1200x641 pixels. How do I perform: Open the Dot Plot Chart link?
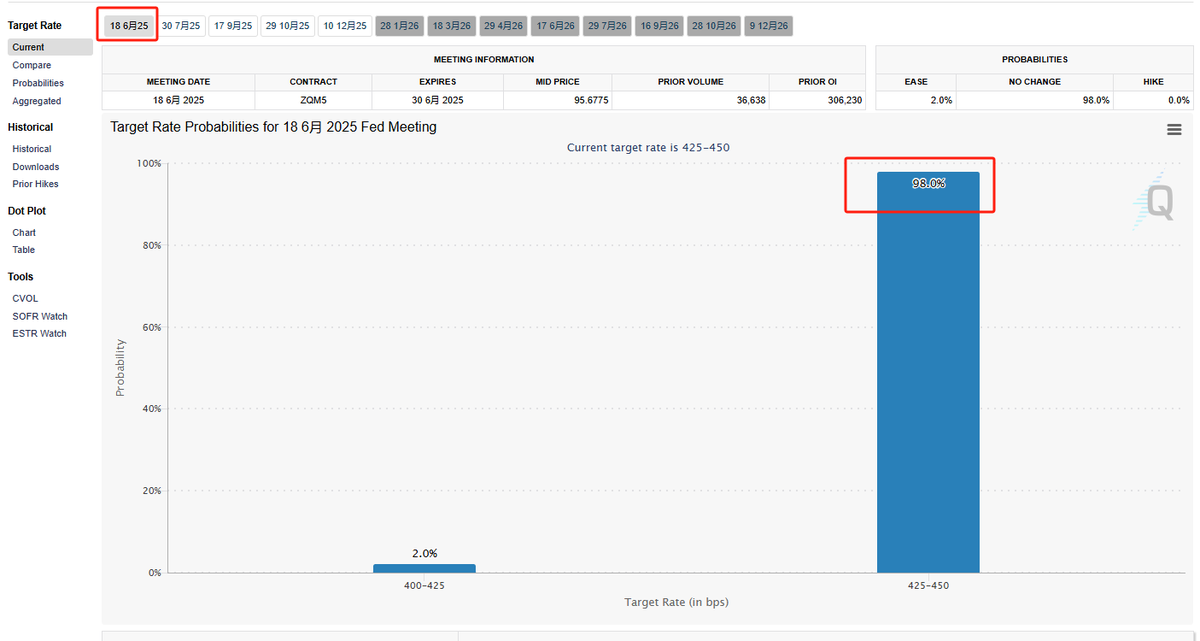[x=24, y=233]
